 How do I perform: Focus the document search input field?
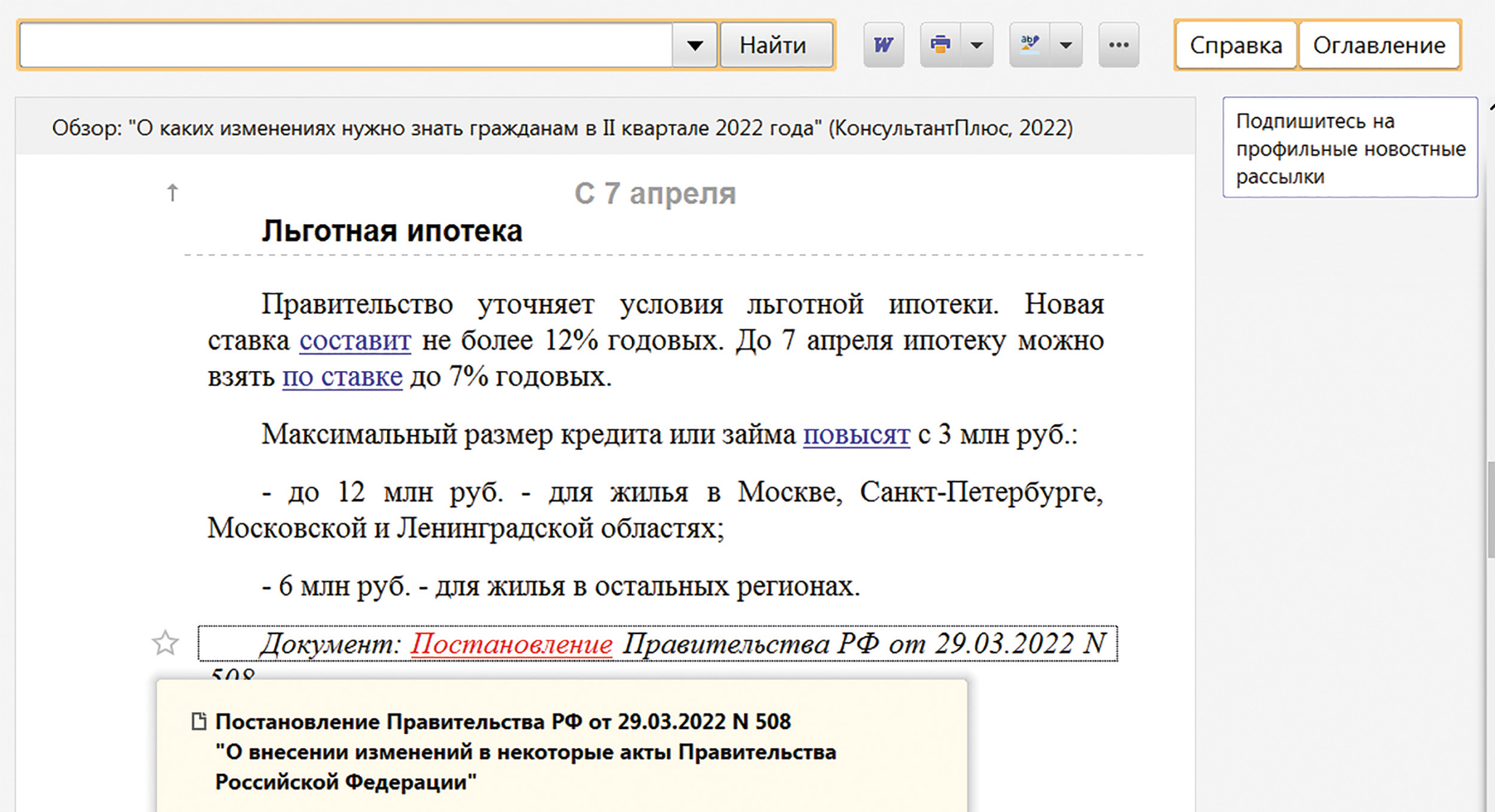346,46
